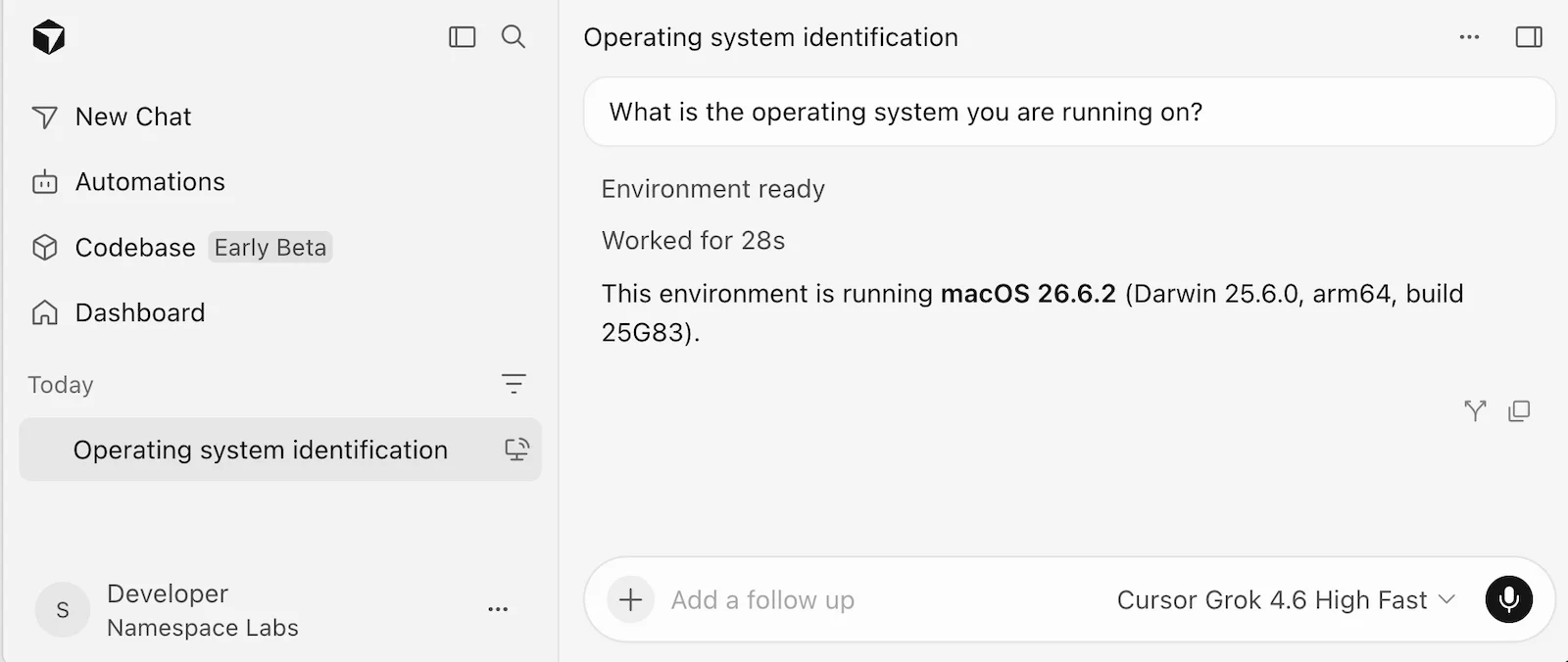
Task: Focus the Add a follow up field
Action: pos(762,600)
